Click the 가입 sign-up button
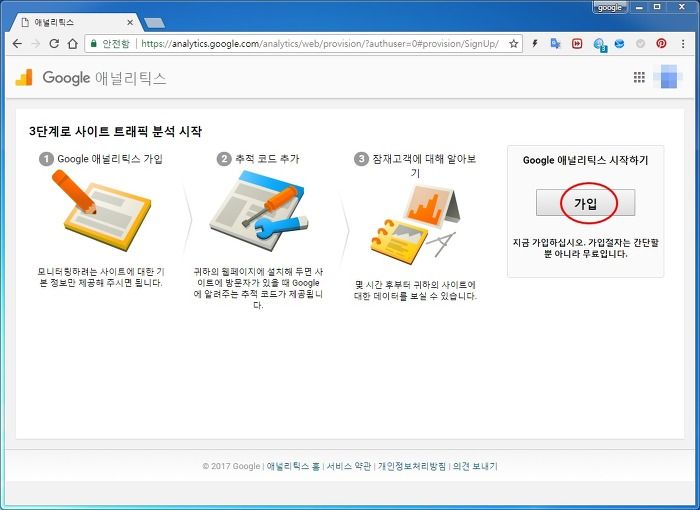This screenshot has width=700, height=510. 585,203
